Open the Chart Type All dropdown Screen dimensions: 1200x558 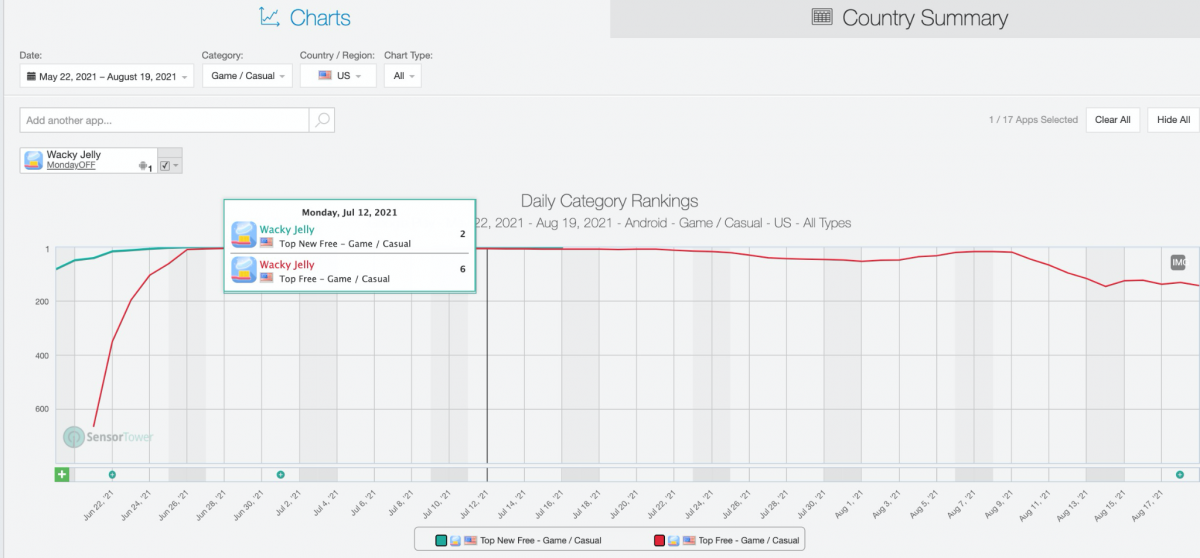coord(403,76)
